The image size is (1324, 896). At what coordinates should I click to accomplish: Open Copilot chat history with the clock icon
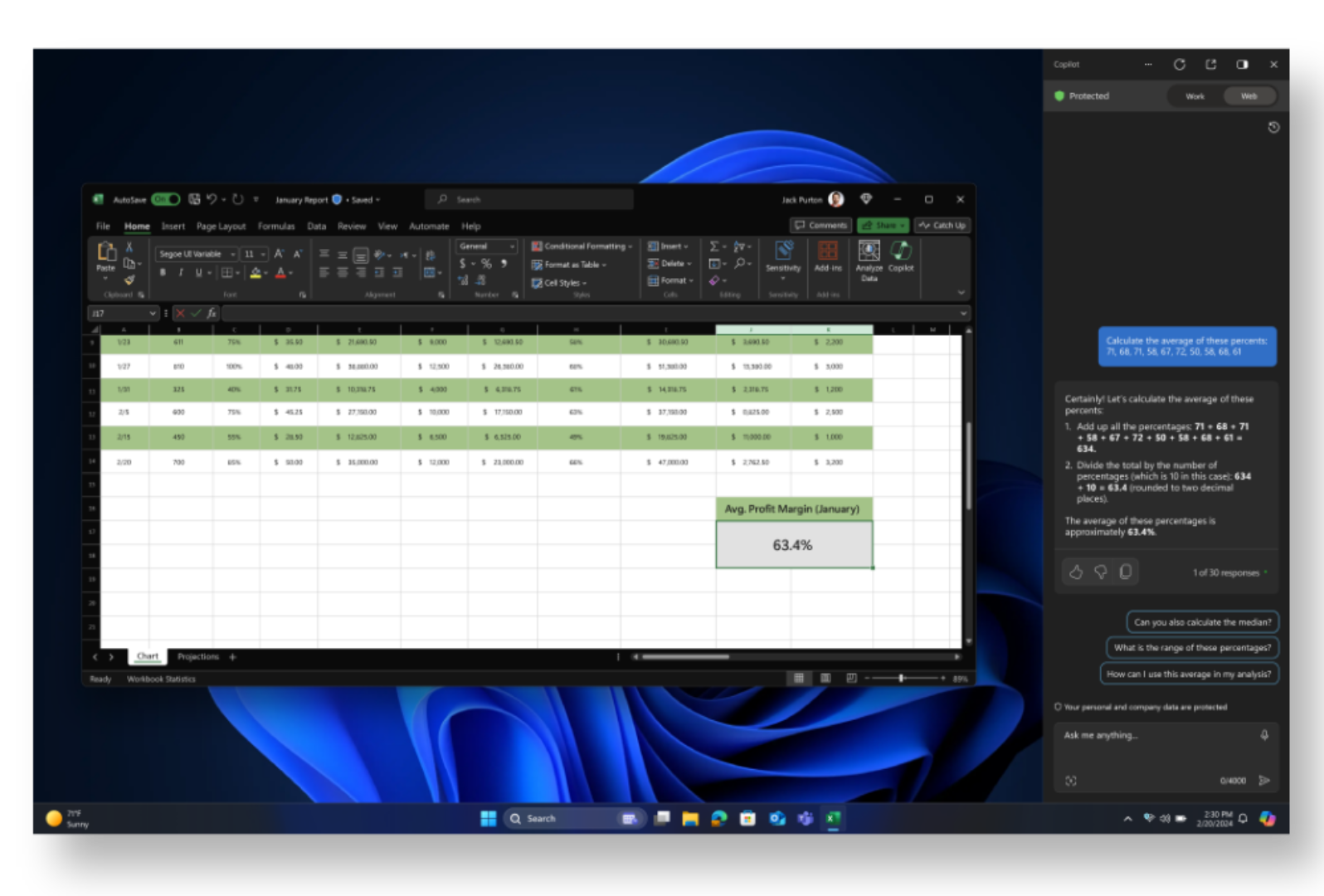pos(1273,128)
